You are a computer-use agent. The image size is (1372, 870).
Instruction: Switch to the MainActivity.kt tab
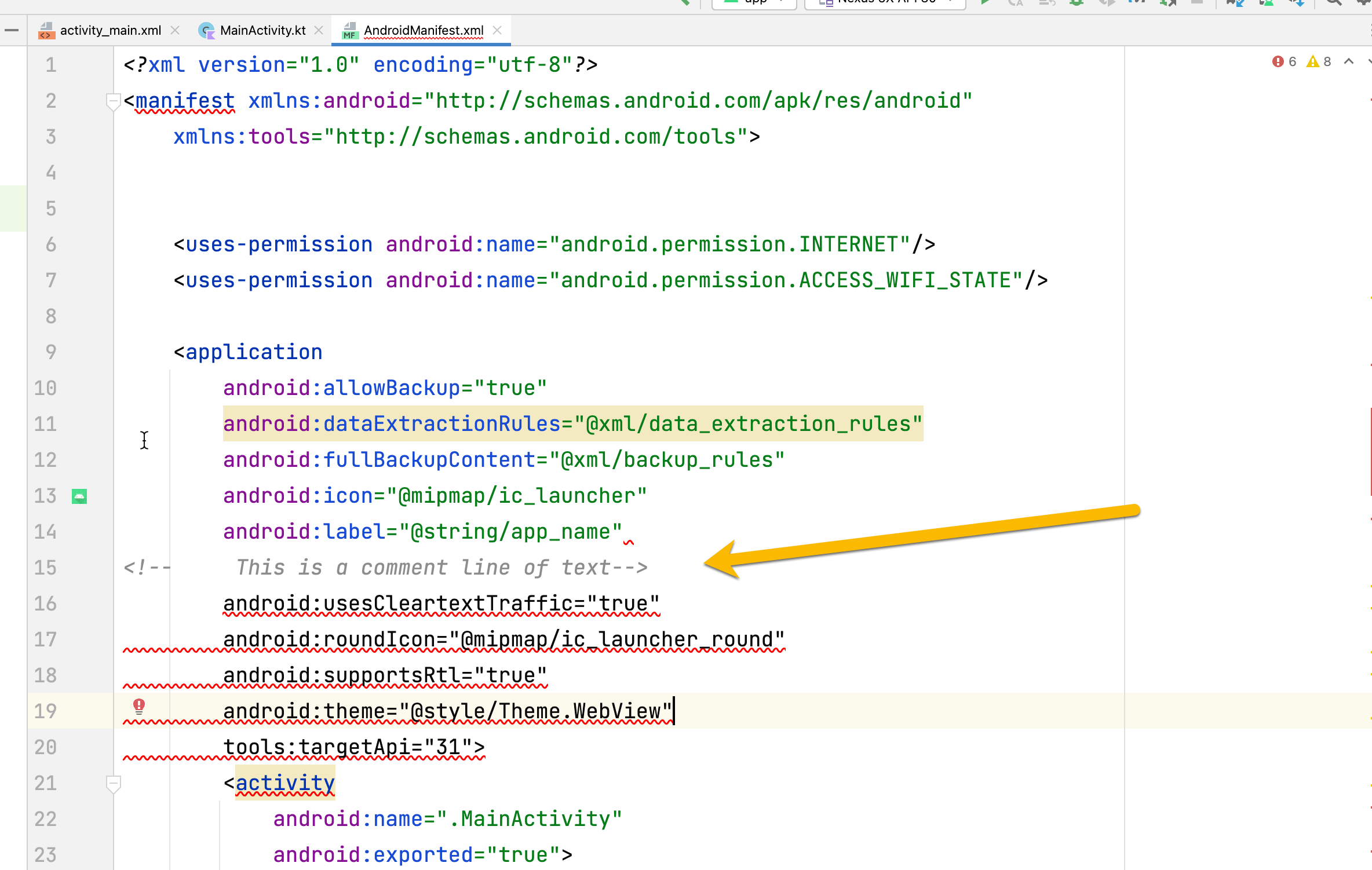coord(262,30)
